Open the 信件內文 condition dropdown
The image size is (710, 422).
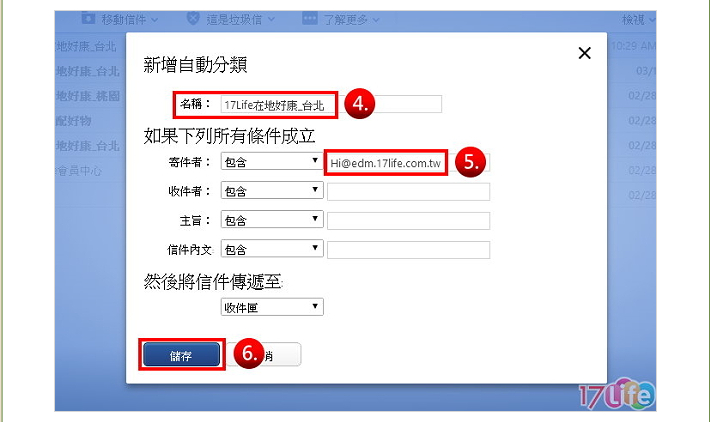(x=272, y=249)
